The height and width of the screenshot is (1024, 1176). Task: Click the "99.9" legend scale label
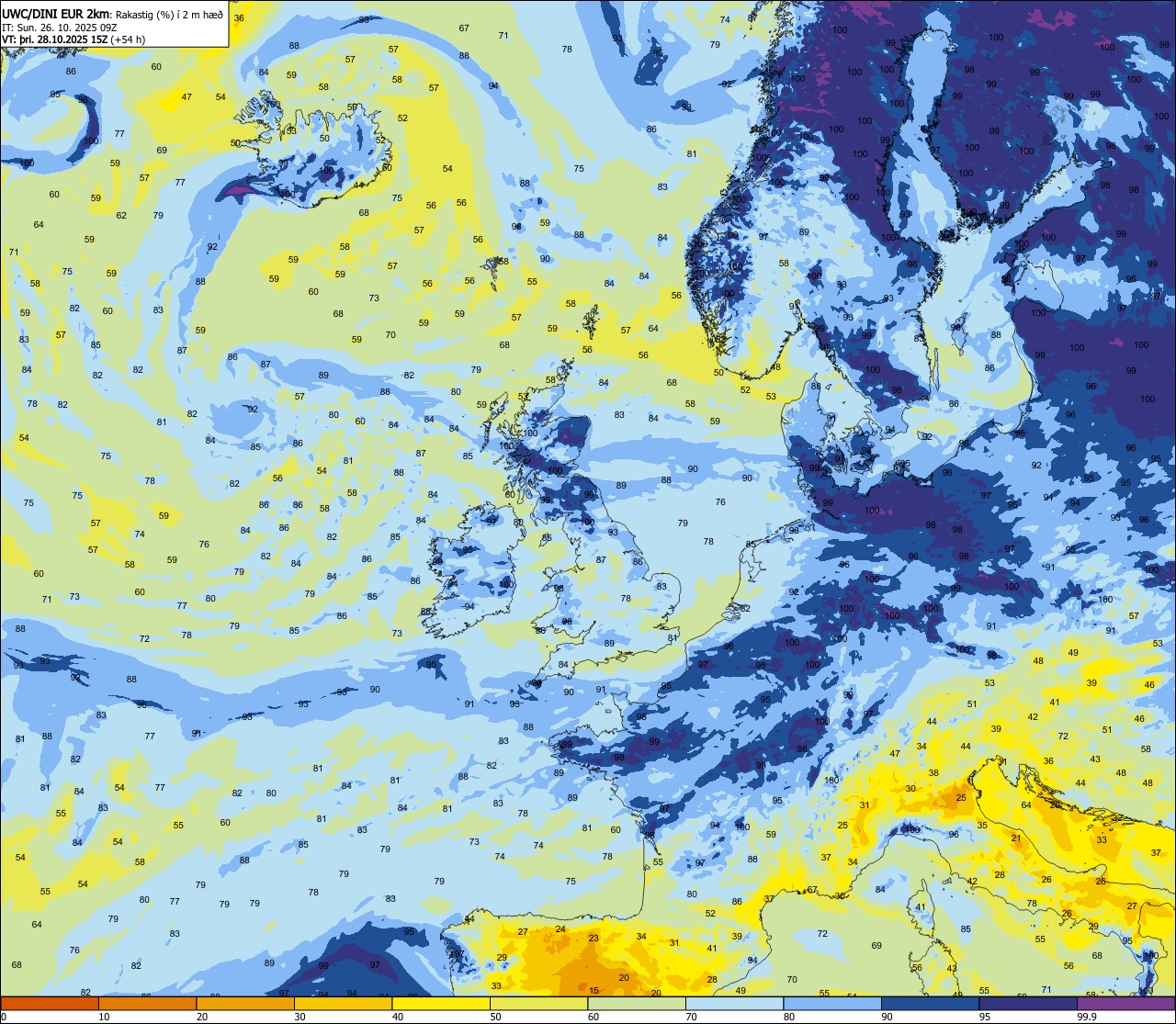click(x=1087, y=1017)
